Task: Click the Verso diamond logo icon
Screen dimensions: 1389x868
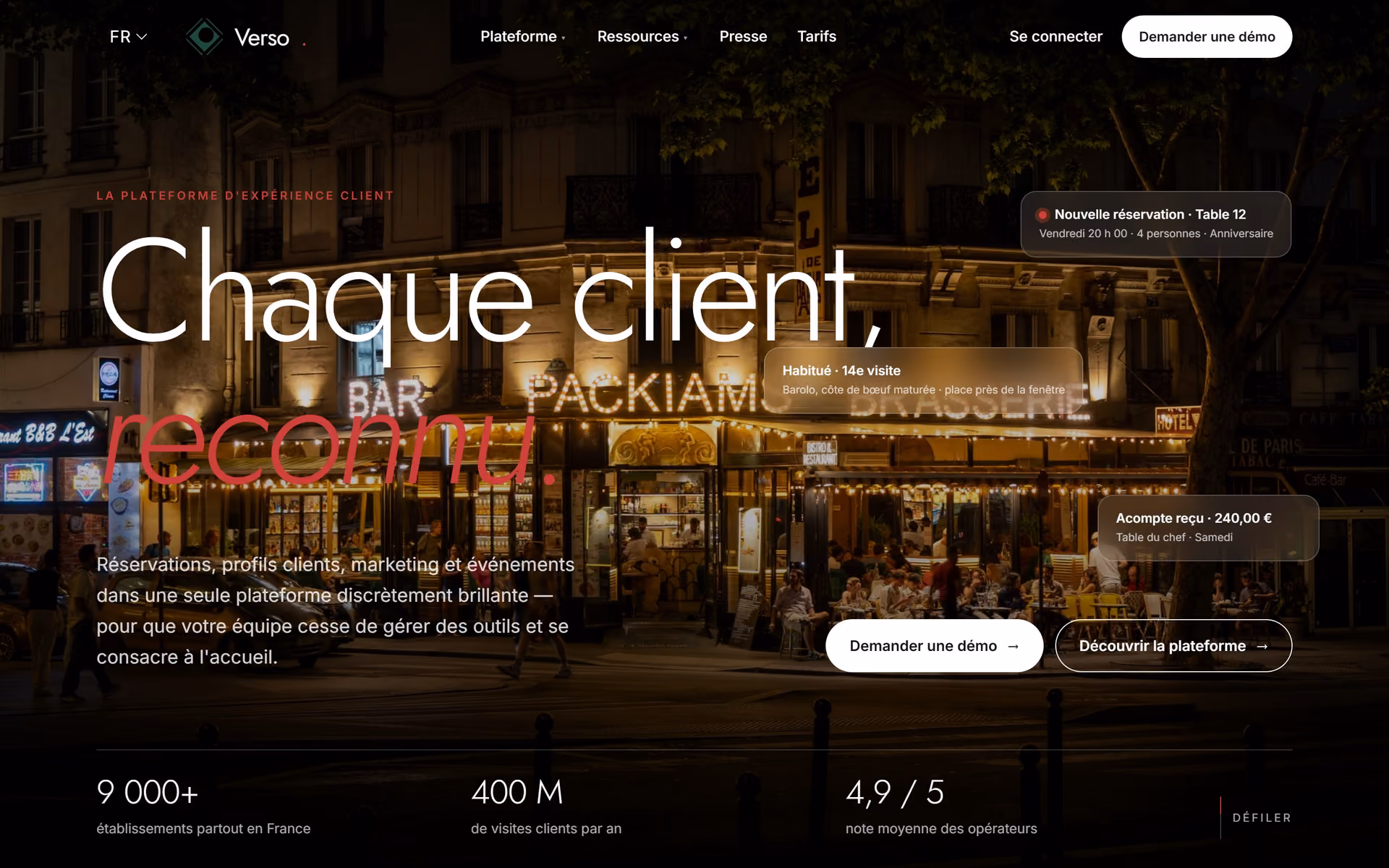Action: 205,36
